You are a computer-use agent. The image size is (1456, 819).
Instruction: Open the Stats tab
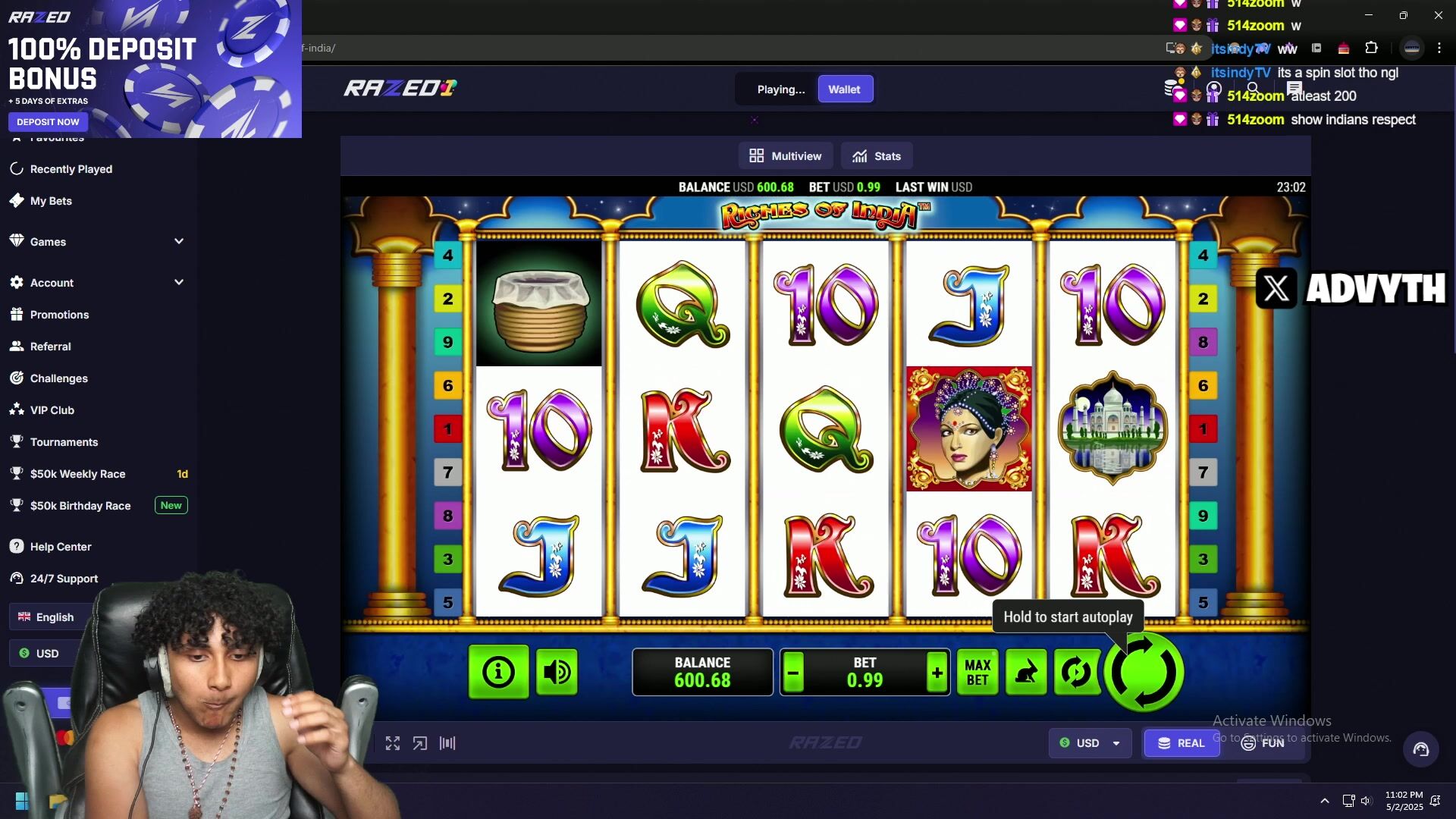[877, 156]
